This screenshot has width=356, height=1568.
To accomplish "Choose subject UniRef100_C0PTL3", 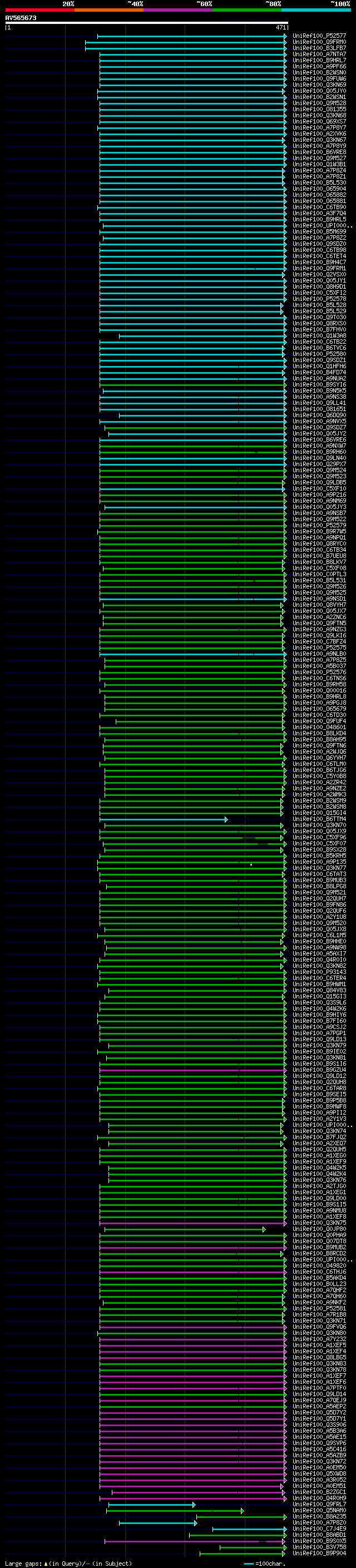I will click(x=319, y=574).
